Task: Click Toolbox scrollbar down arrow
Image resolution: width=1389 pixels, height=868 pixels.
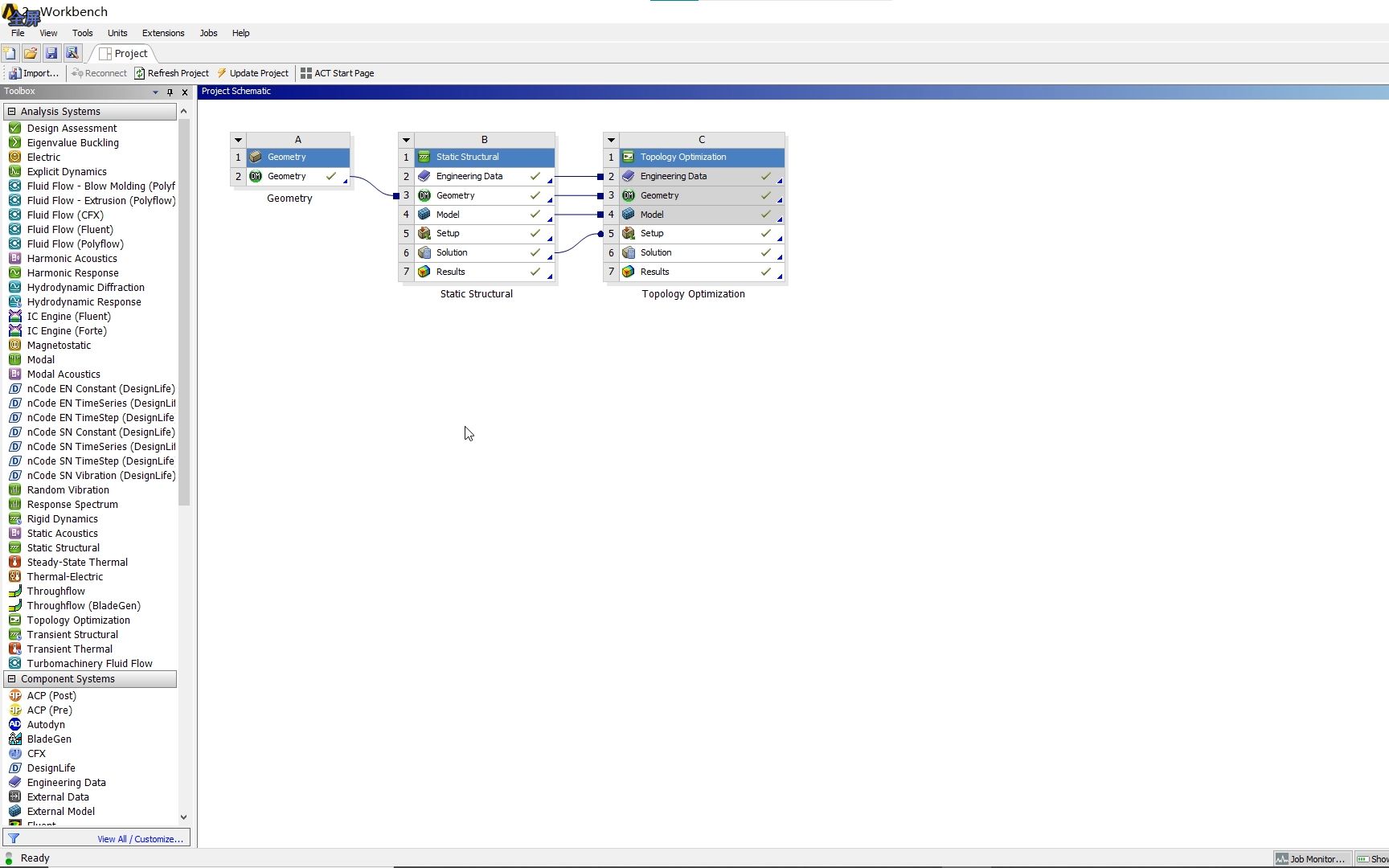Action: (183, 817)
